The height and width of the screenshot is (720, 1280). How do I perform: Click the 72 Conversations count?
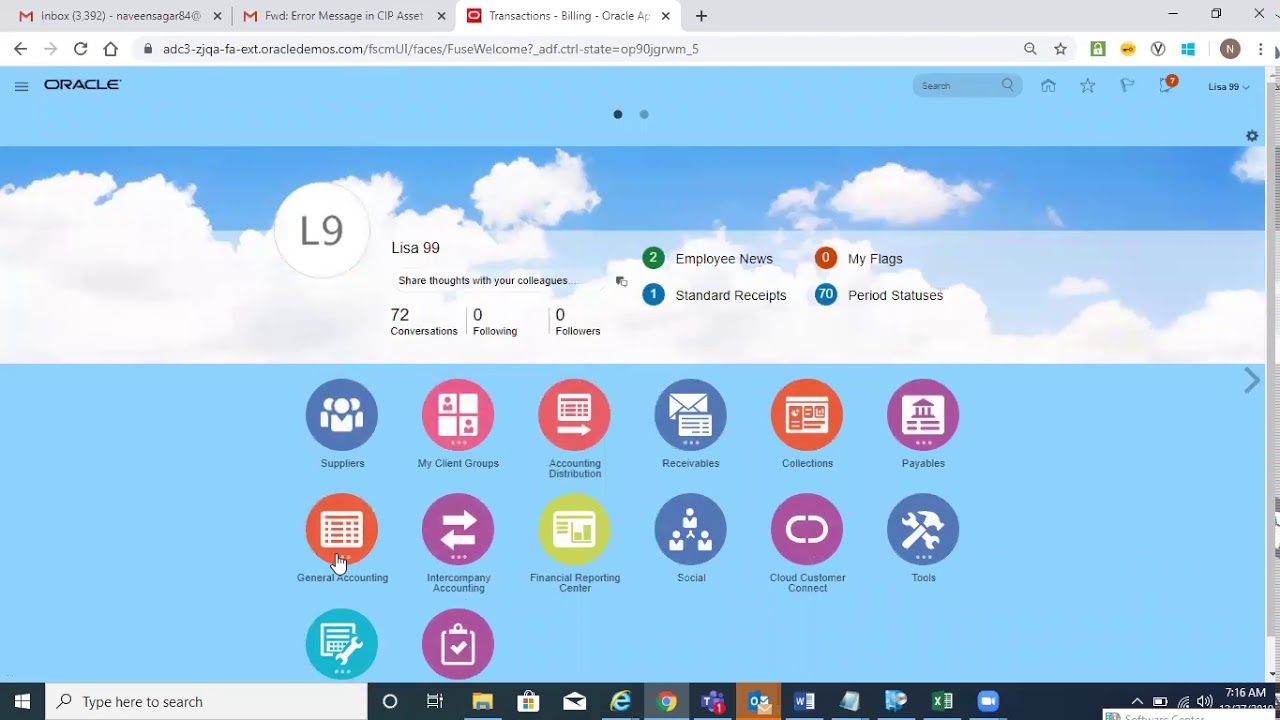coord(423,322)
